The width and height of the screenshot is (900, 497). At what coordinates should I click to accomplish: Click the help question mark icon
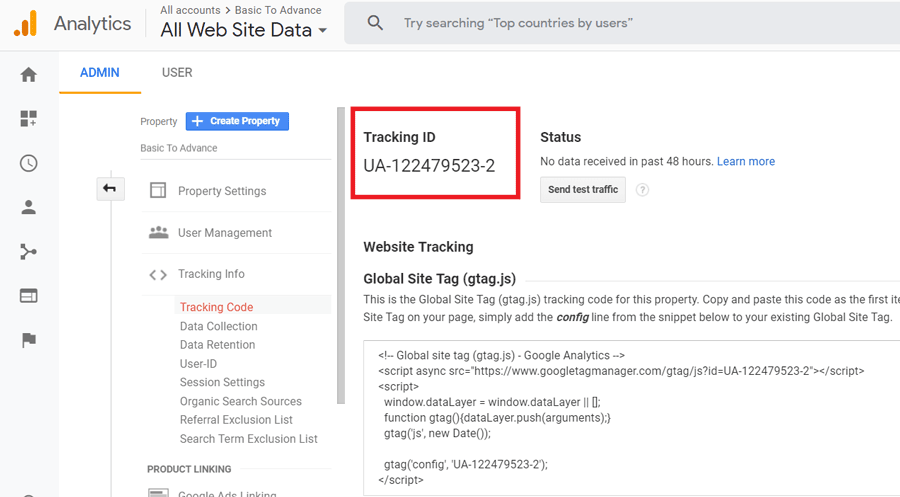point(642,190)
